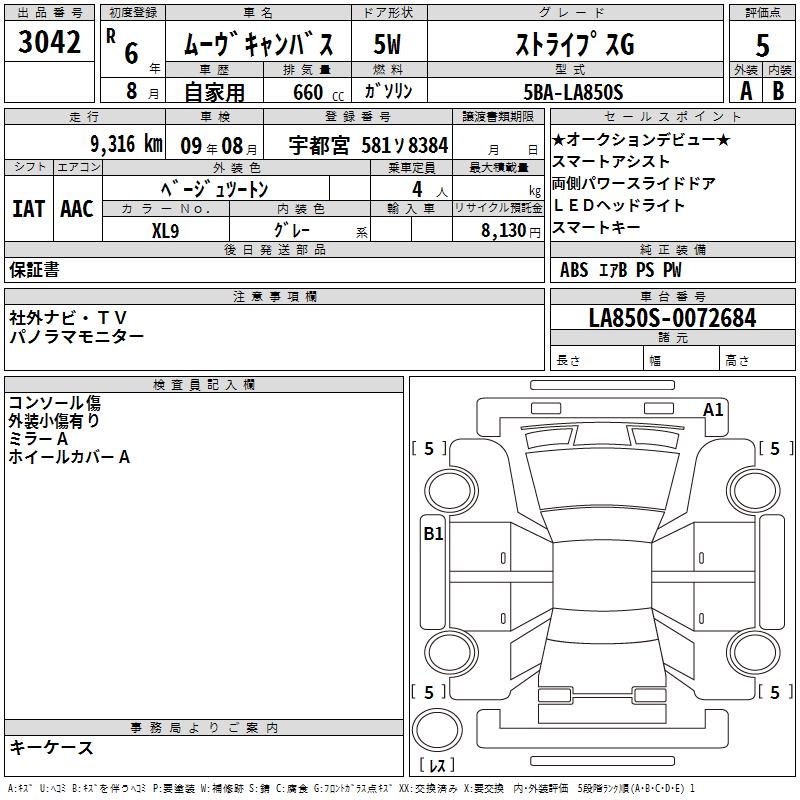Click the 注意事項欄 section header
This screenshot has height=800, width=800.
coord(274,296)
